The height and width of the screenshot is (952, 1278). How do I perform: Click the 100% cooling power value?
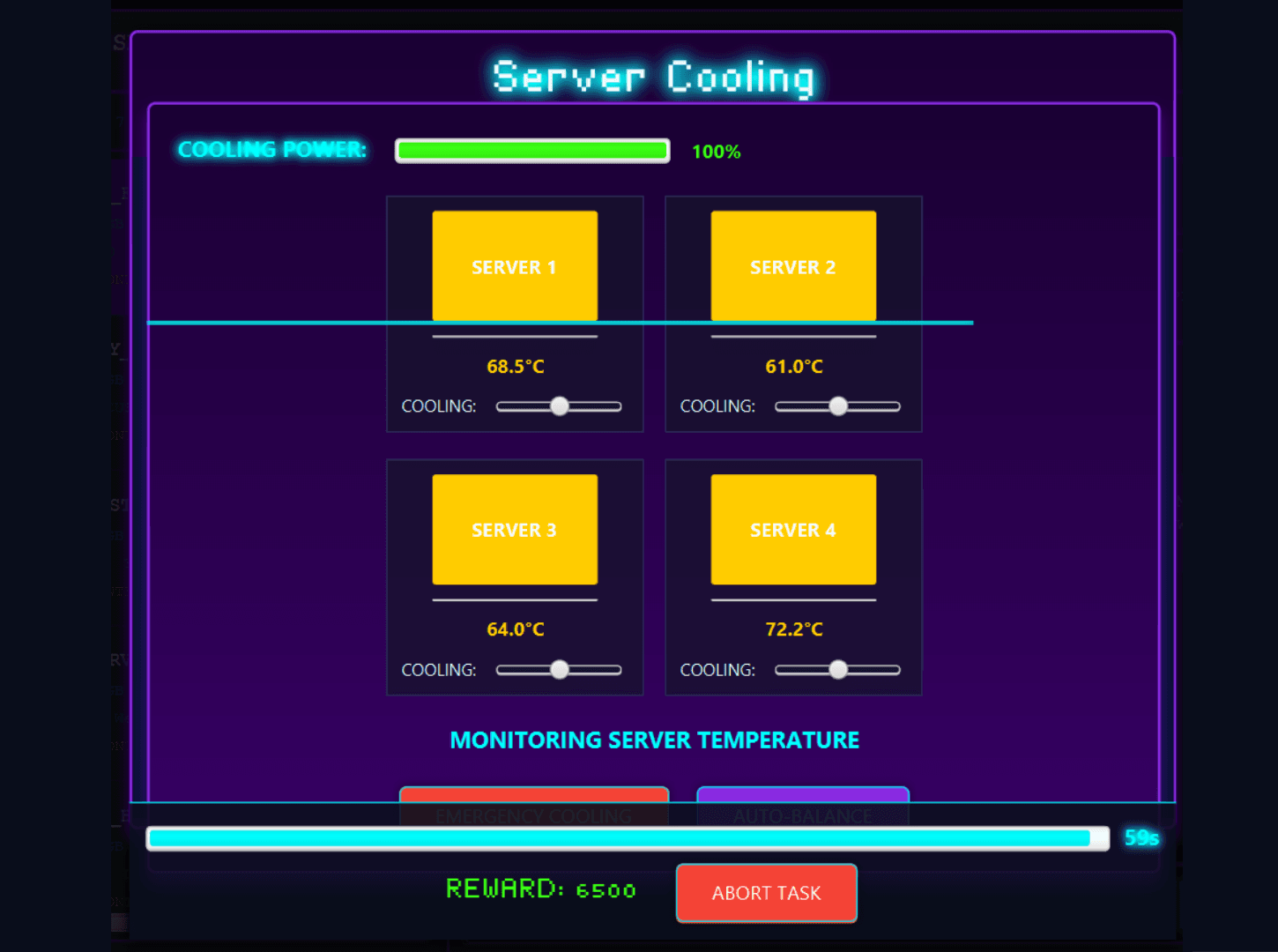[716, 152]
